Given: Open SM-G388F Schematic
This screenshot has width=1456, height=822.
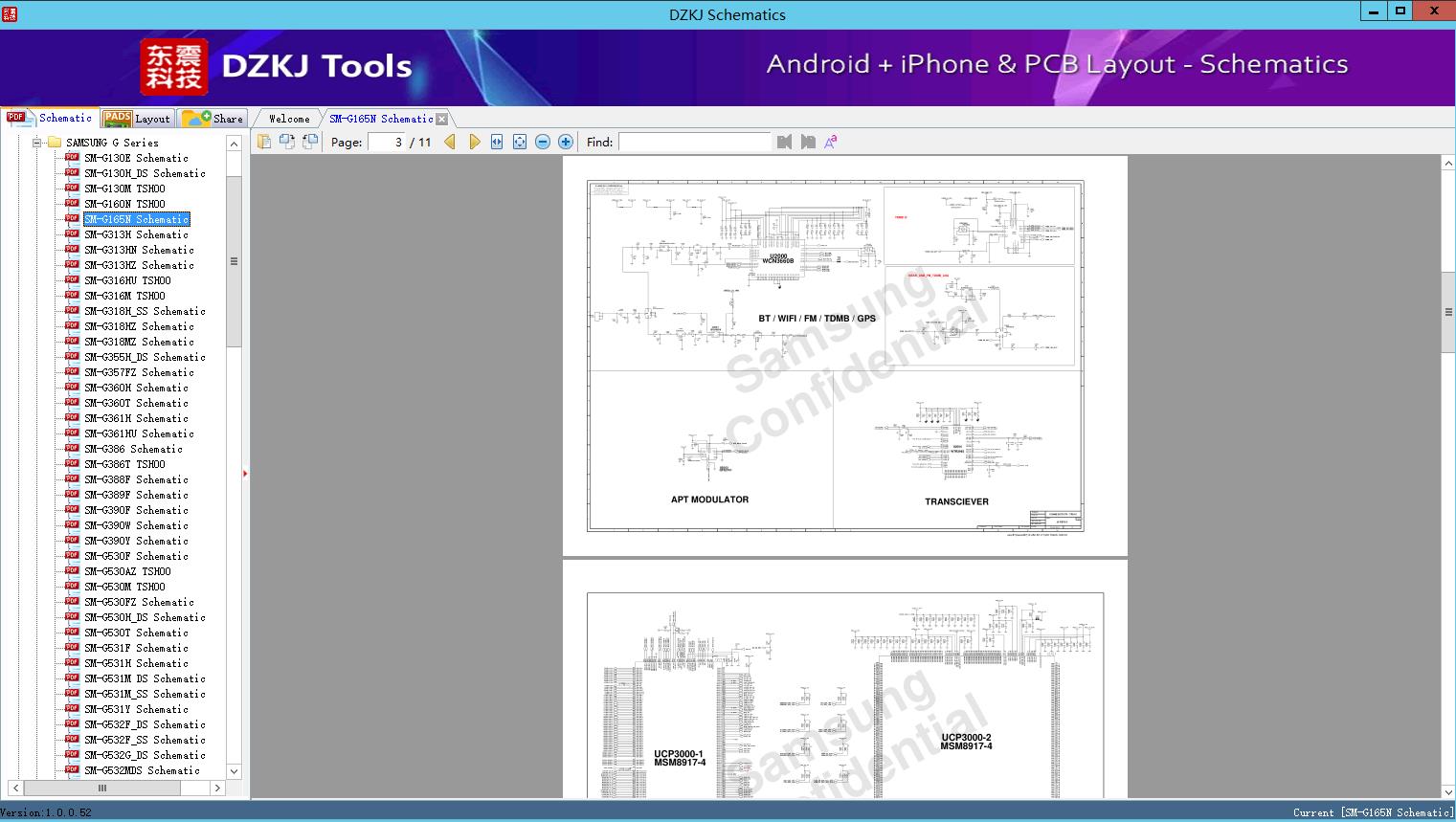Looking at the screenshot, I should [x=136, y=479].
